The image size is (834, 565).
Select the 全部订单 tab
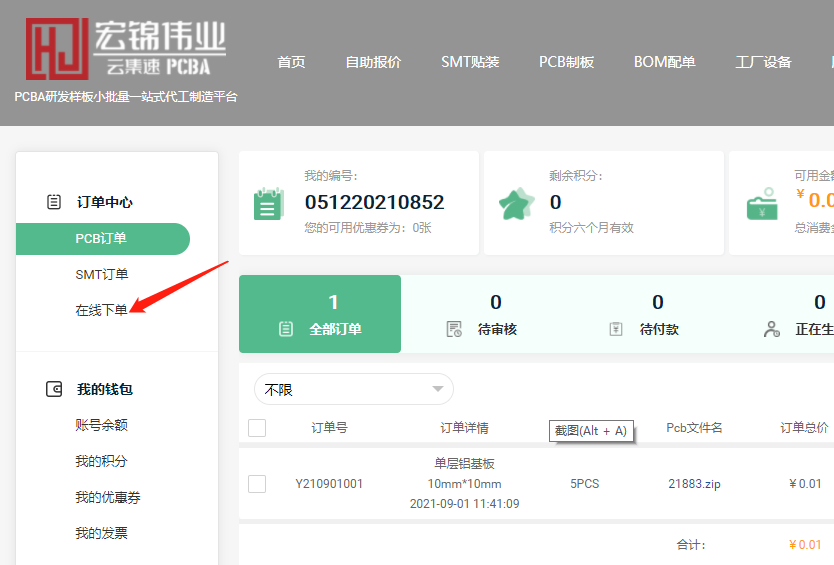pos(320,314)
